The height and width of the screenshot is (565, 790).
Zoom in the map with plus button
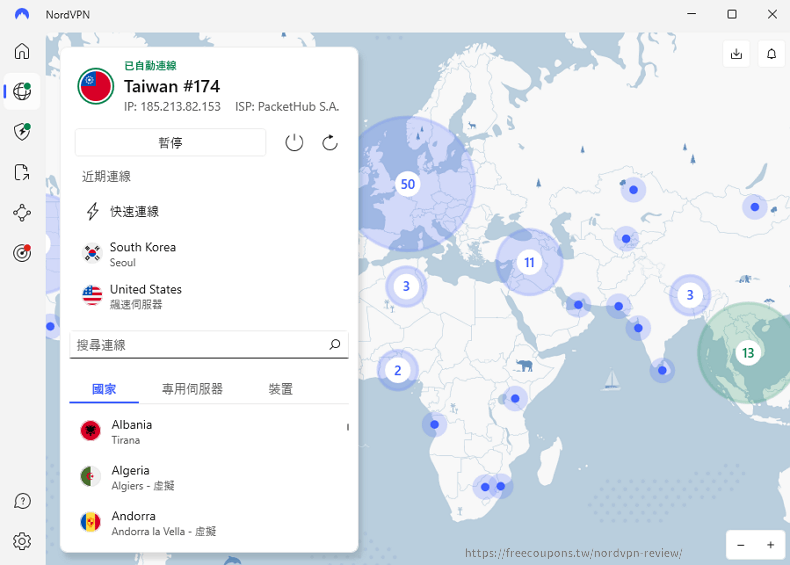coord(770,545)
